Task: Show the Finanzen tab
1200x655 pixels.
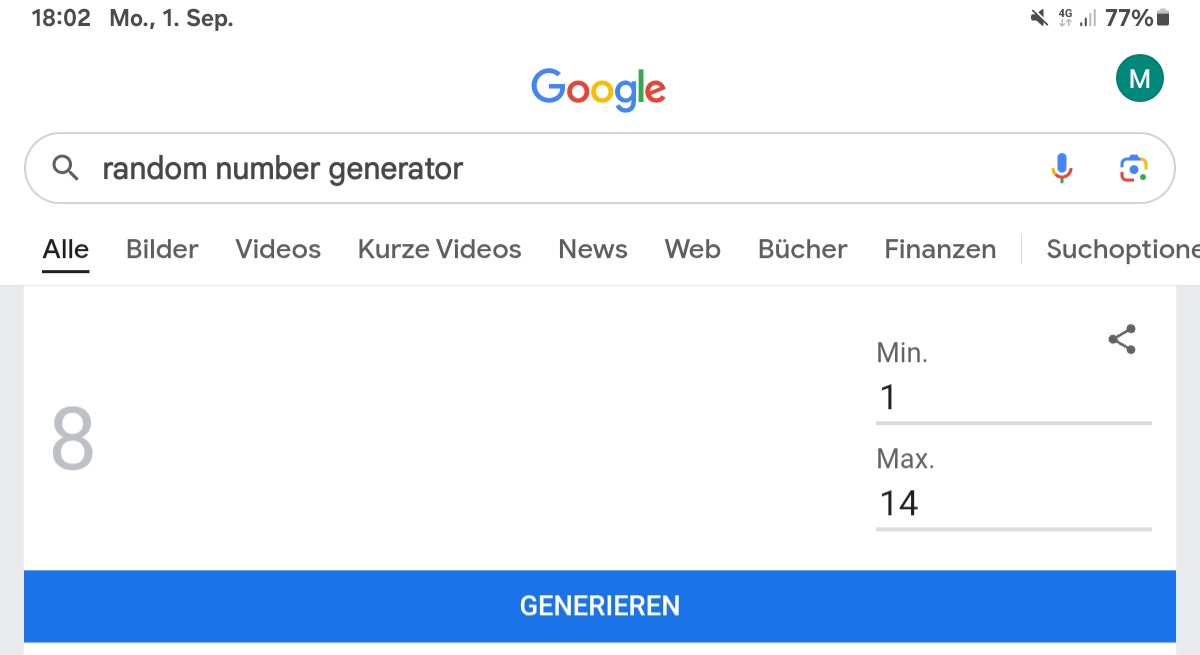Action: pos(940,249)
